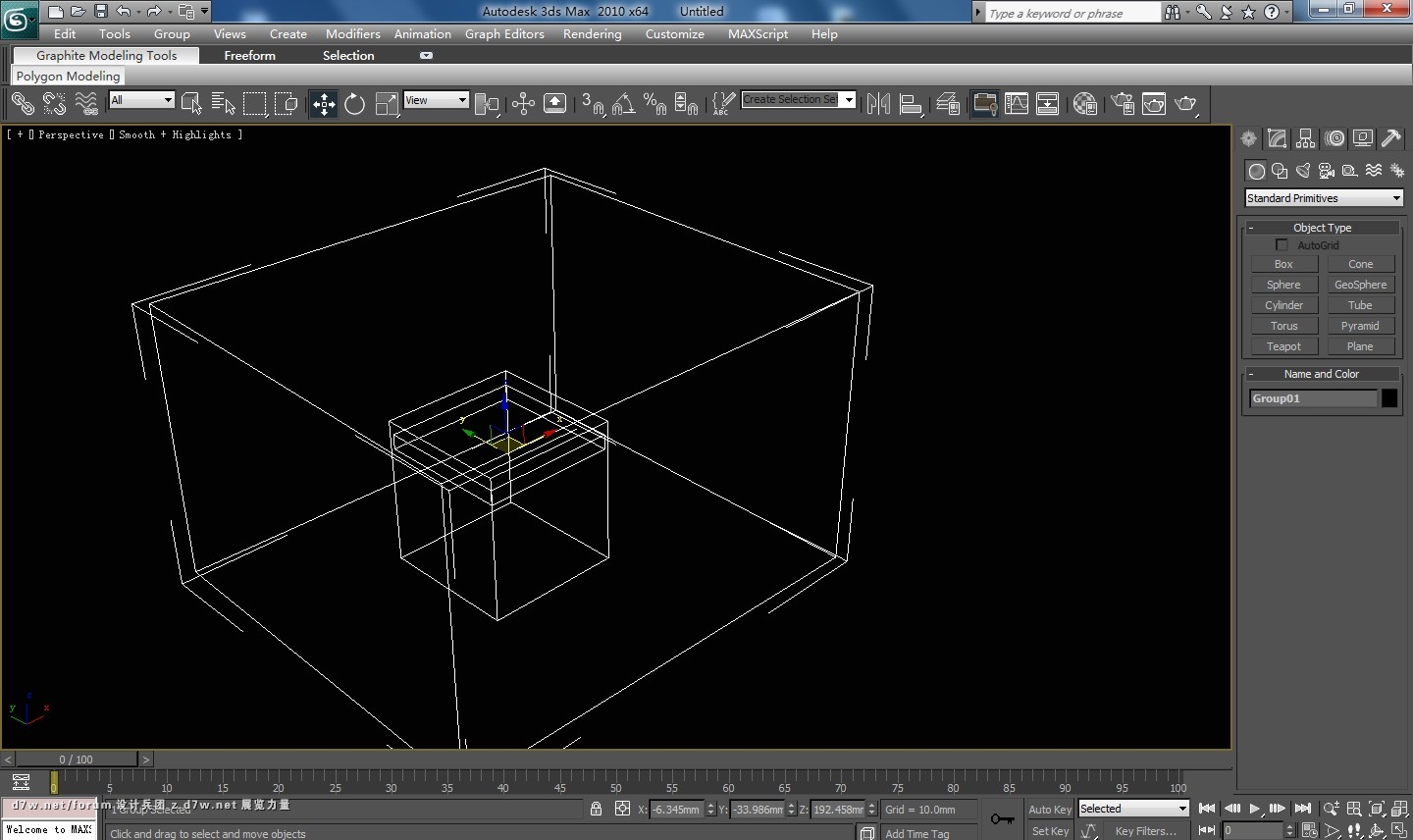Image resolution: width=1413 pixels, height=840 pixels.
Task: Open the Material Editor
Action: point(1085,103)
